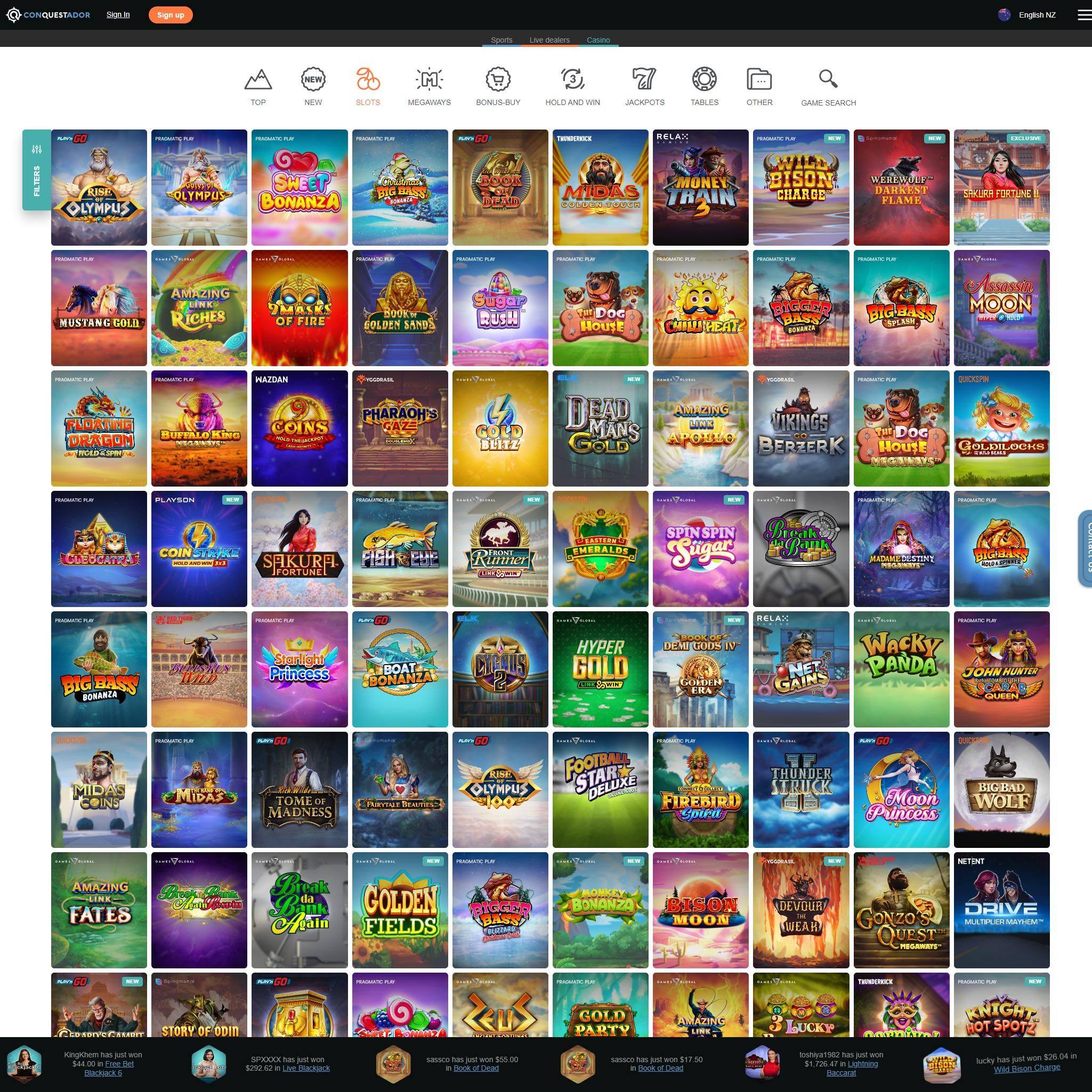Open the Megaways category icon
The image size is (1092, 1092).
pyautogui.click(x=429, y=80)
